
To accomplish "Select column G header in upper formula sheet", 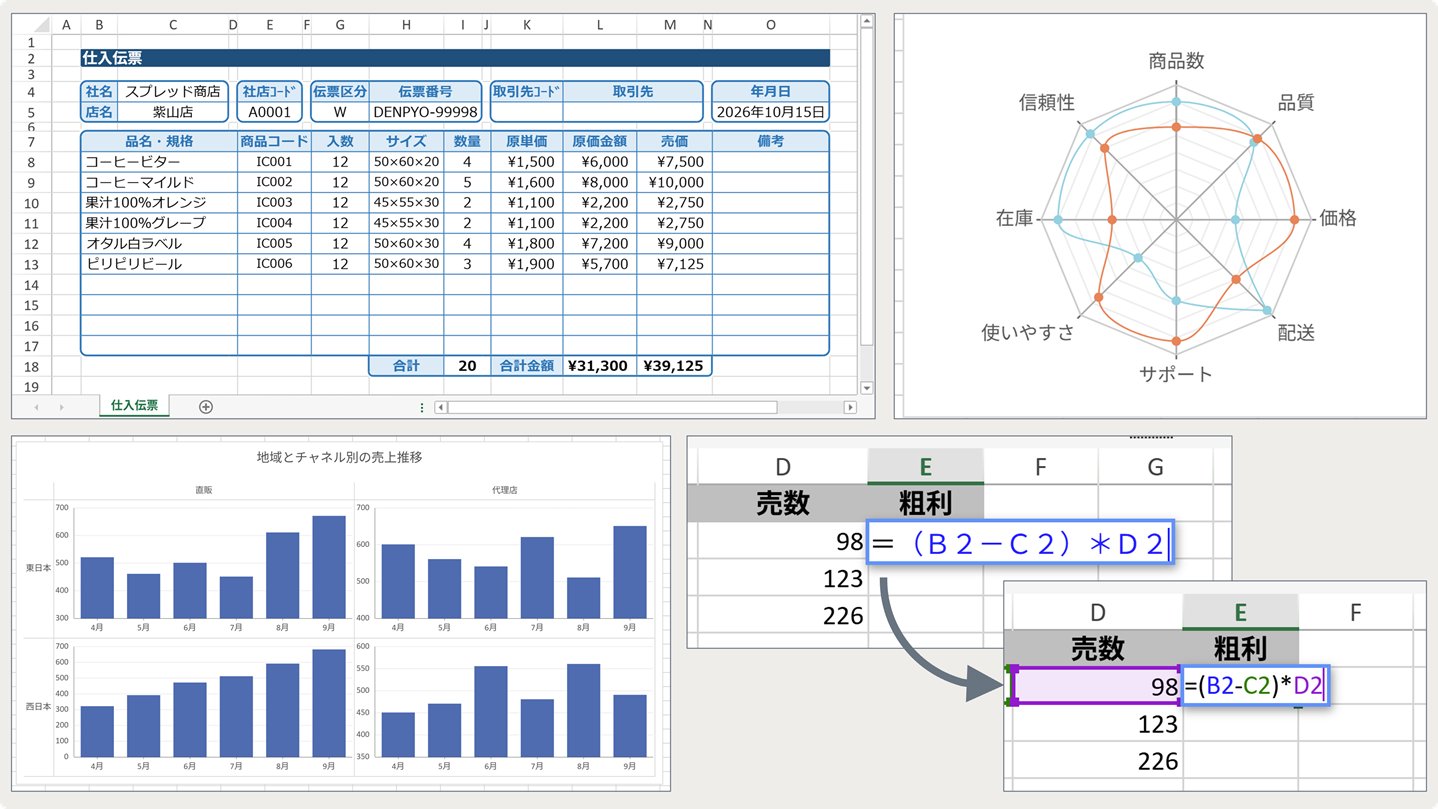I will pos(1155,467).
